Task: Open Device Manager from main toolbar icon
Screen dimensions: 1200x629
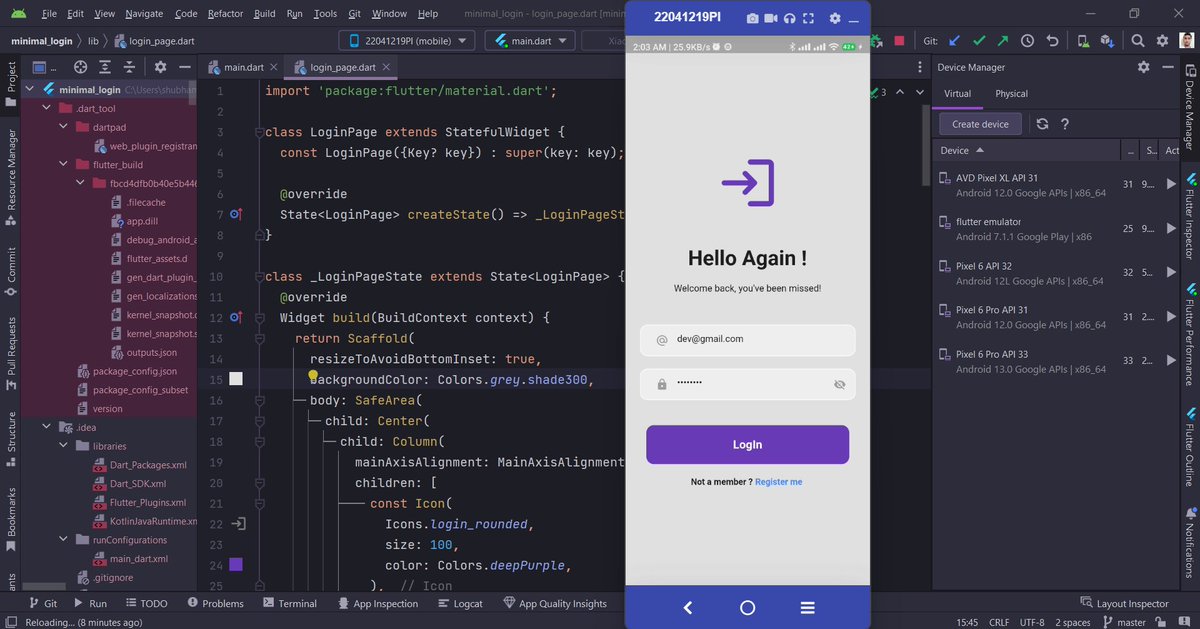Action: click(x=1084, y=41)
